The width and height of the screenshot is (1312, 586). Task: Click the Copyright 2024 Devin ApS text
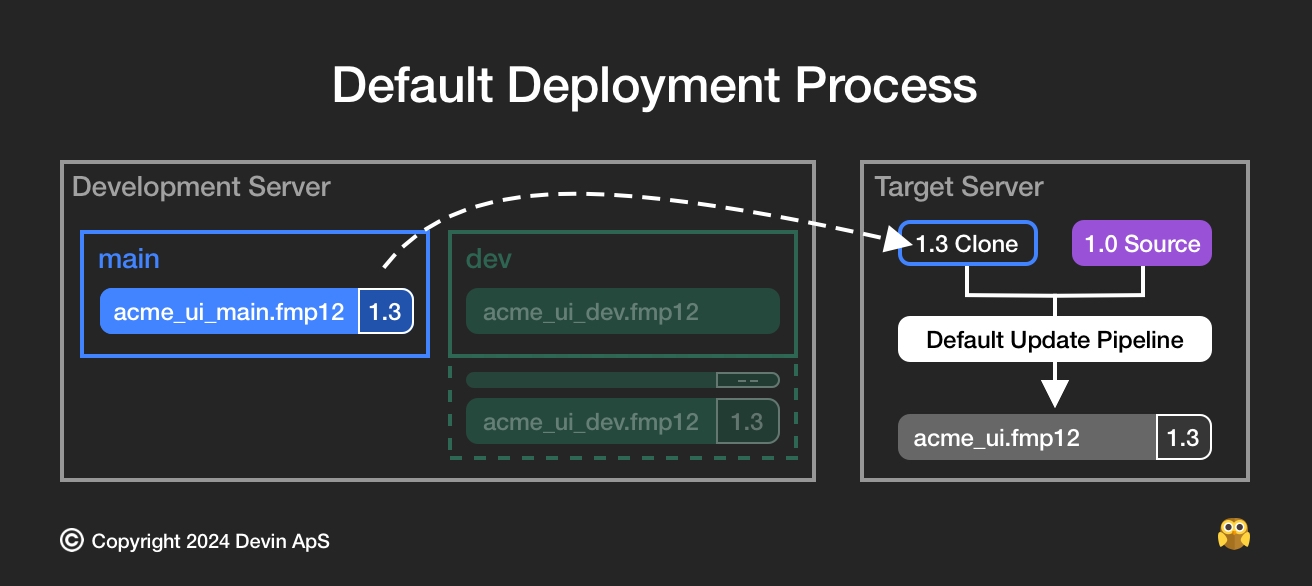[x=210, y=542]
